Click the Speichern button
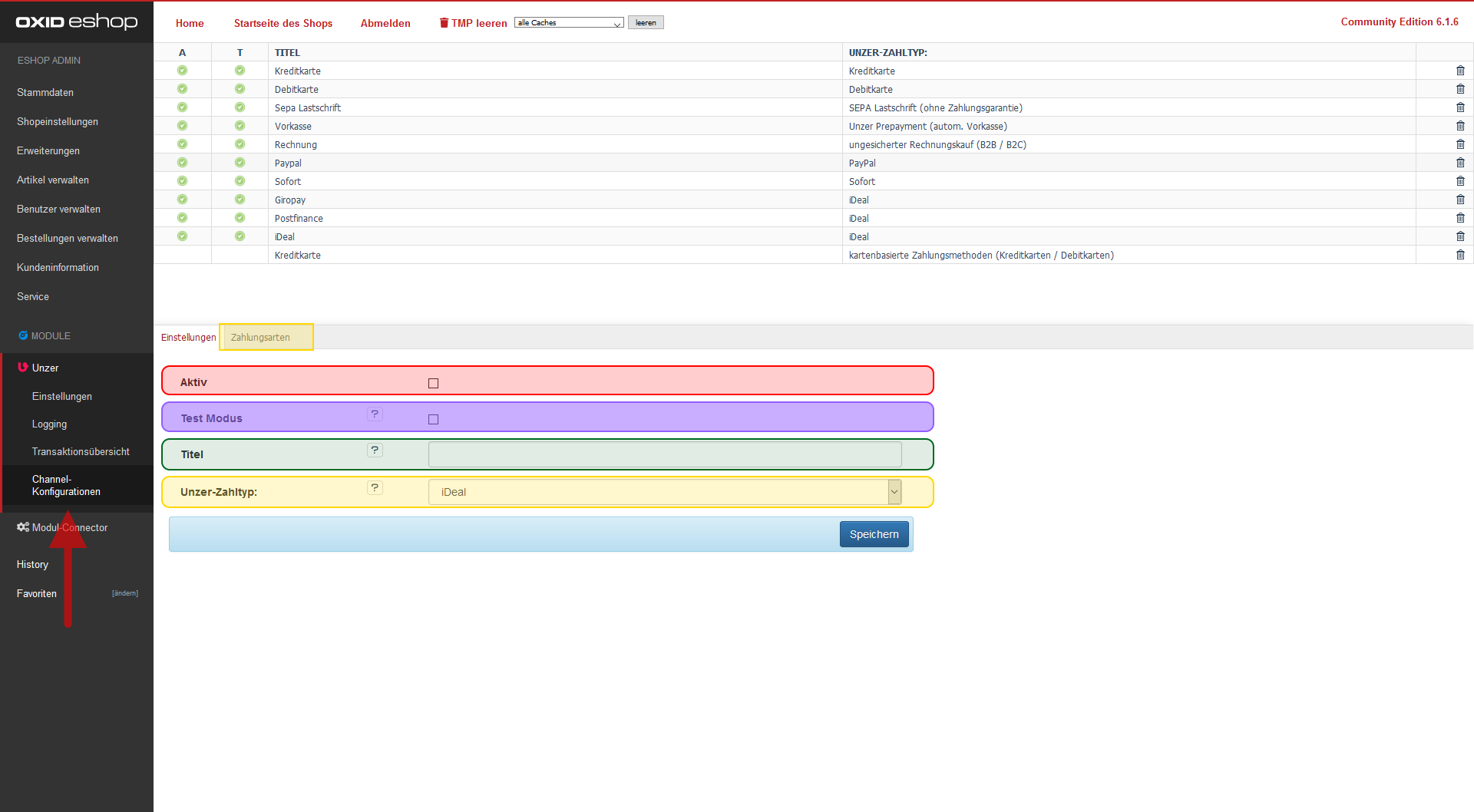Image resolution: width=1474 pixels, height=812 pixels. click(x=874, y=534)
